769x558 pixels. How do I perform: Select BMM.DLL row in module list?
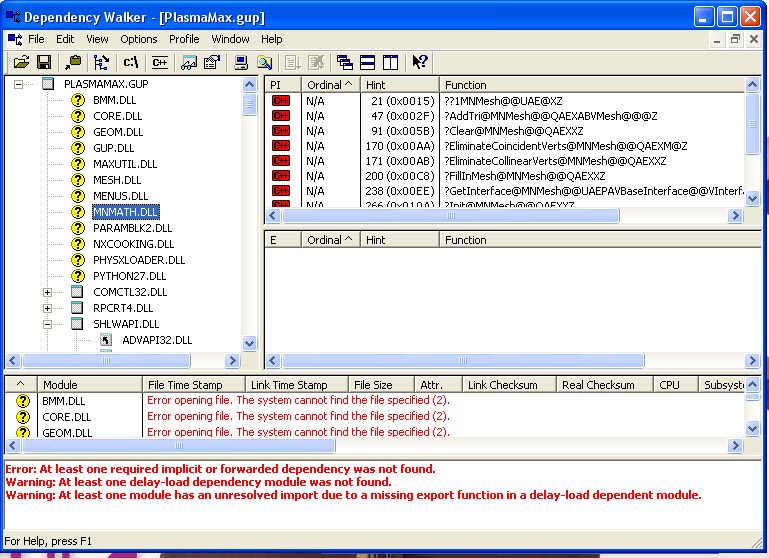375,401
